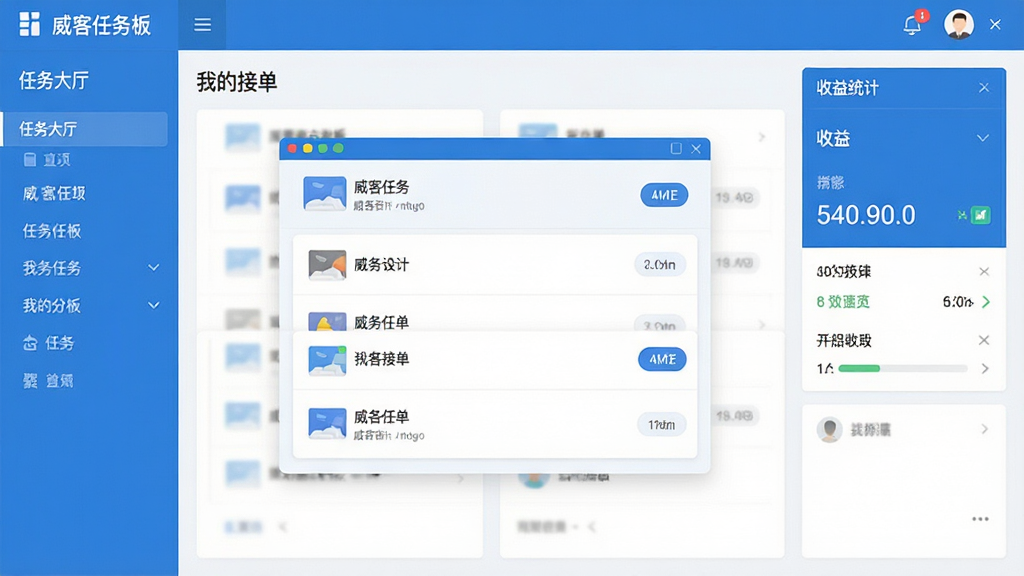Select 任务任板 in the sidebar

click(x=52, y=231)
